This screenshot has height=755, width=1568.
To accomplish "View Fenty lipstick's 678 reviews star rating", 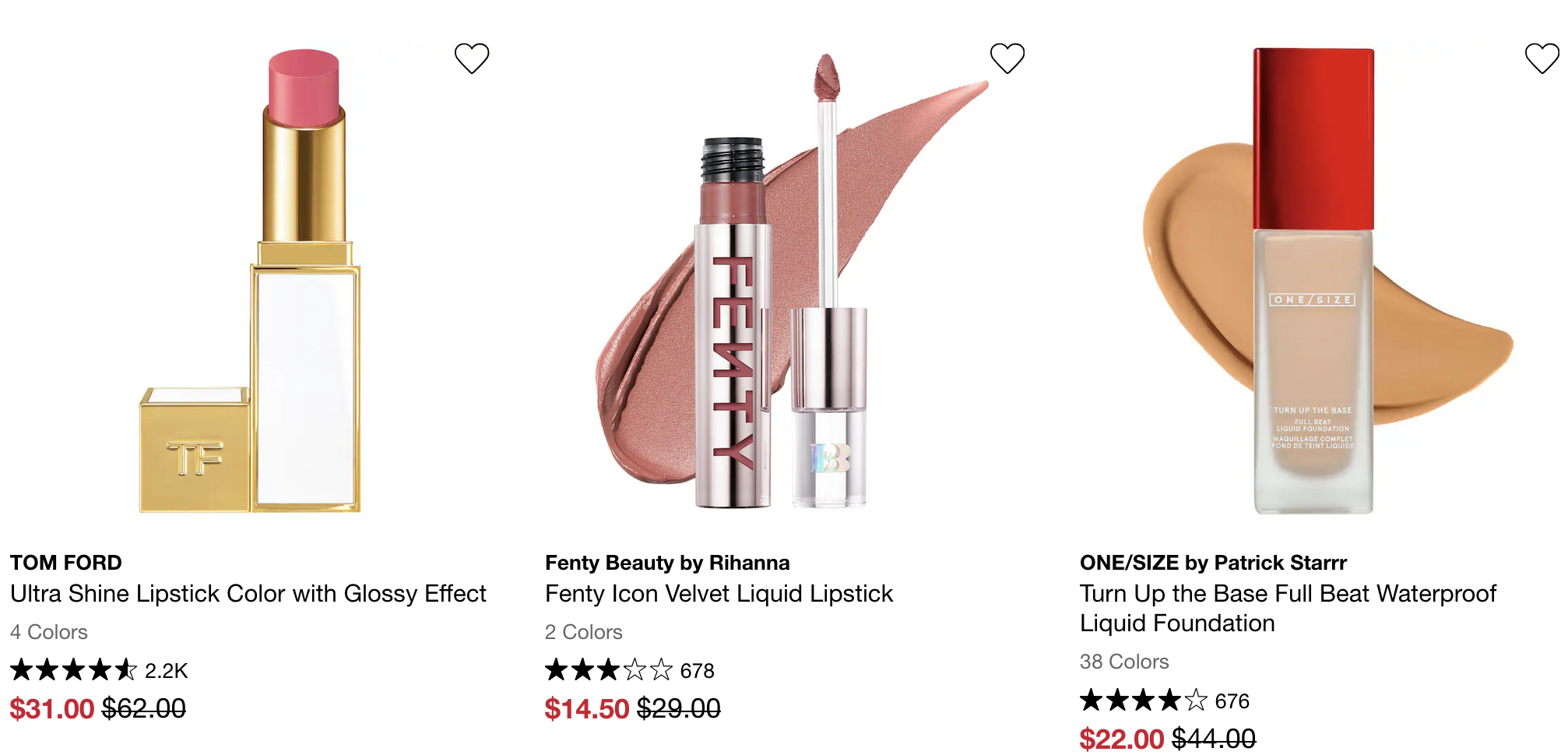I will pos(629,670).
